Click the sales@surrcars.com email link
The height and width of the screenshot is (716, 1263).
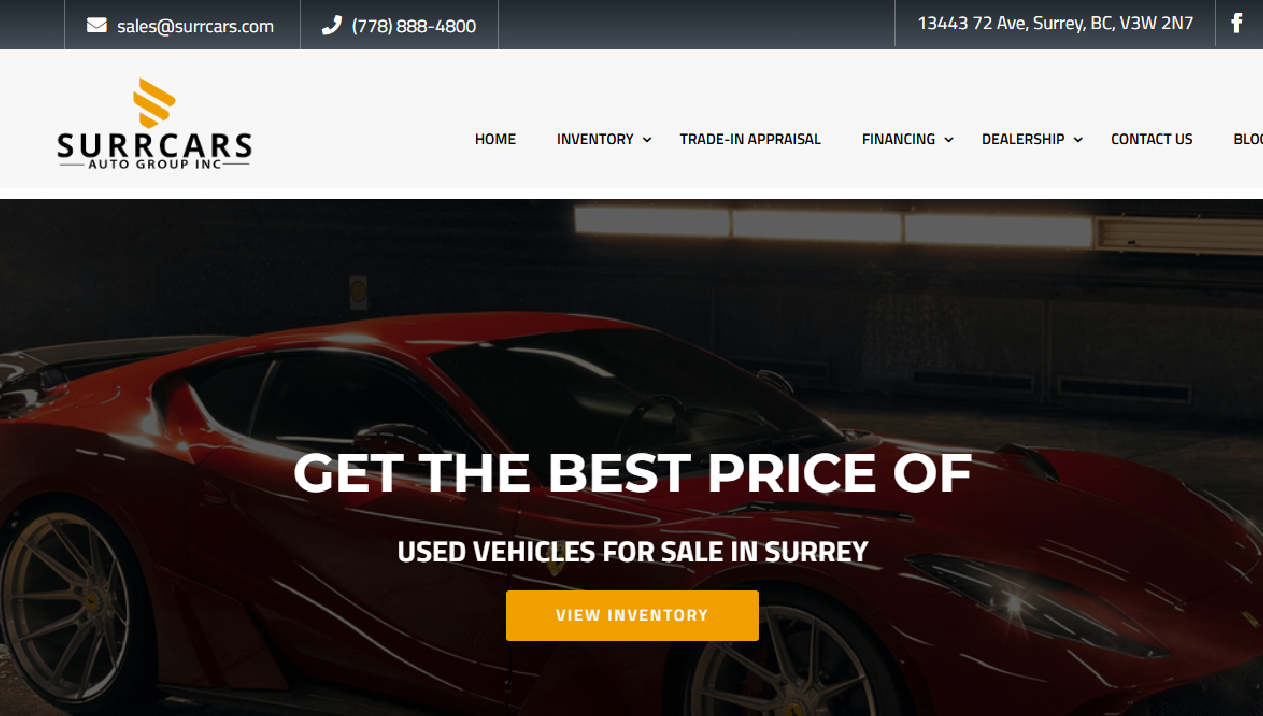point(195,26)
